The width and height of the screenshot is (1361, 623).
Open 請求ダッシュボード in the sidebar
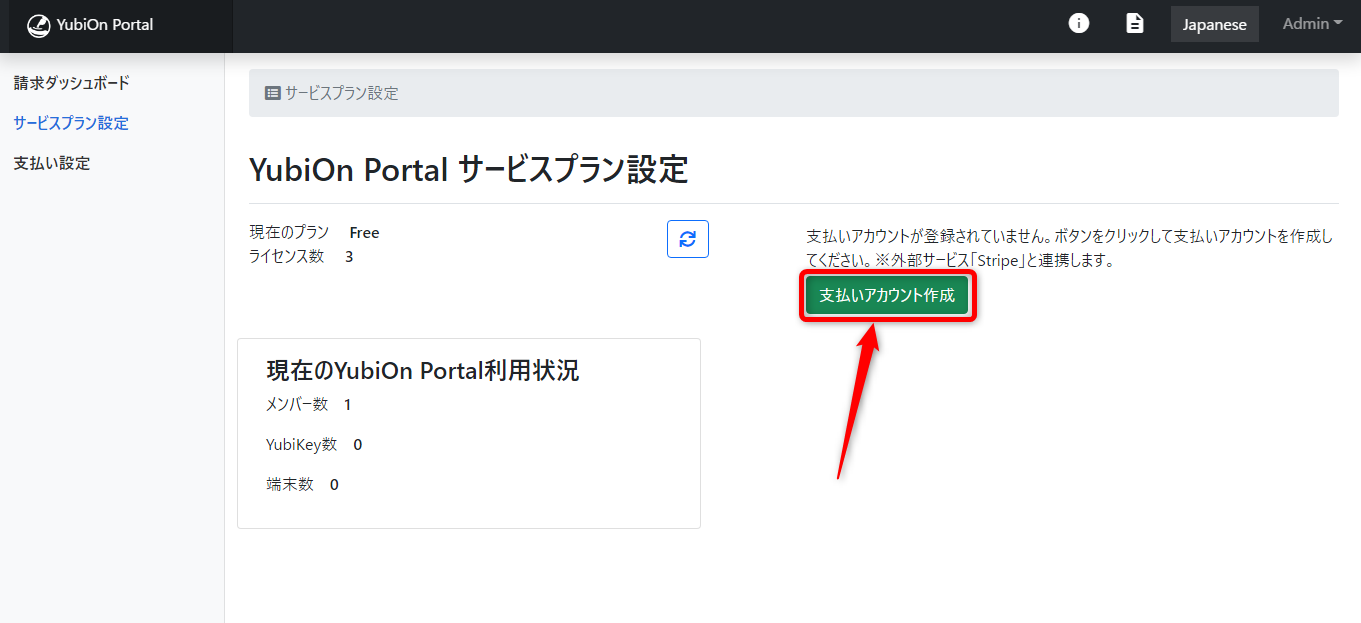(x=72, y=83)
